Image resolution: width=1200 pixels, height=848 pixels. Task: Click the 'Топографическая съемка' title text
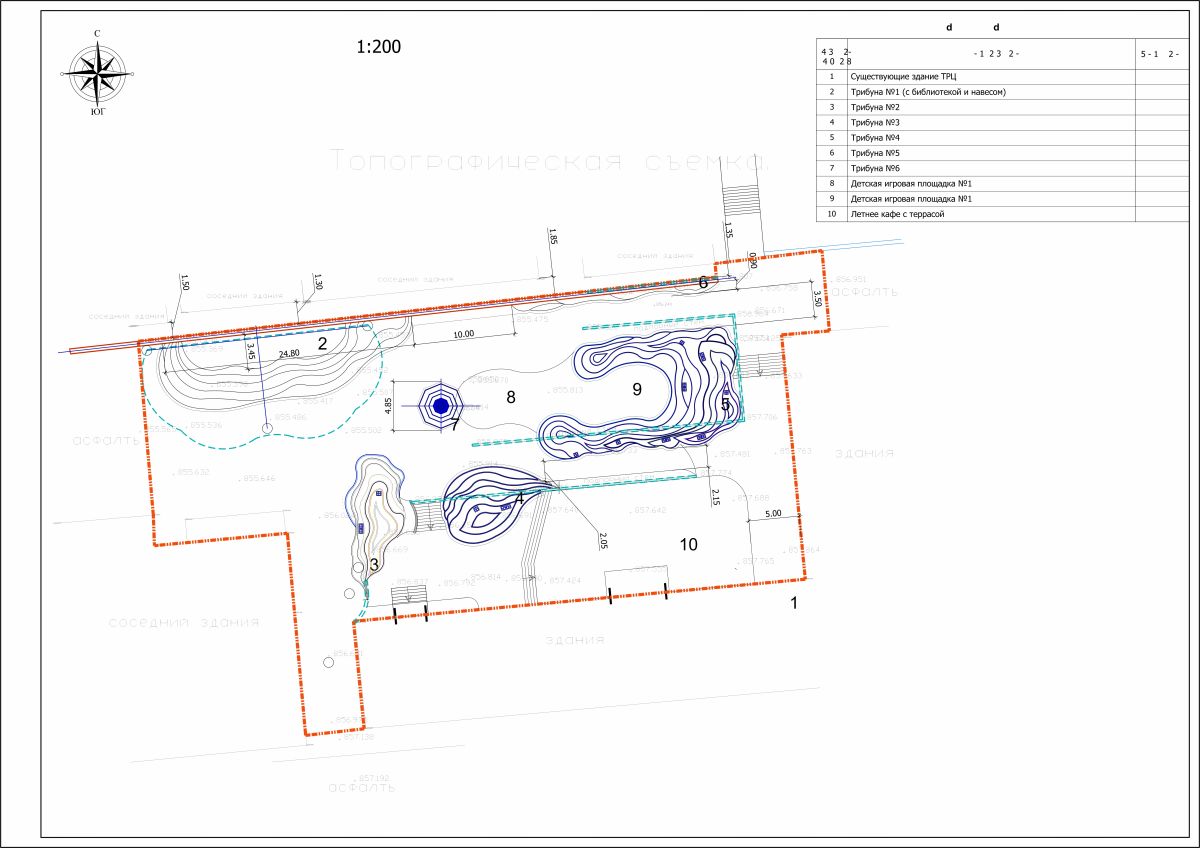(x=548, y=161)
